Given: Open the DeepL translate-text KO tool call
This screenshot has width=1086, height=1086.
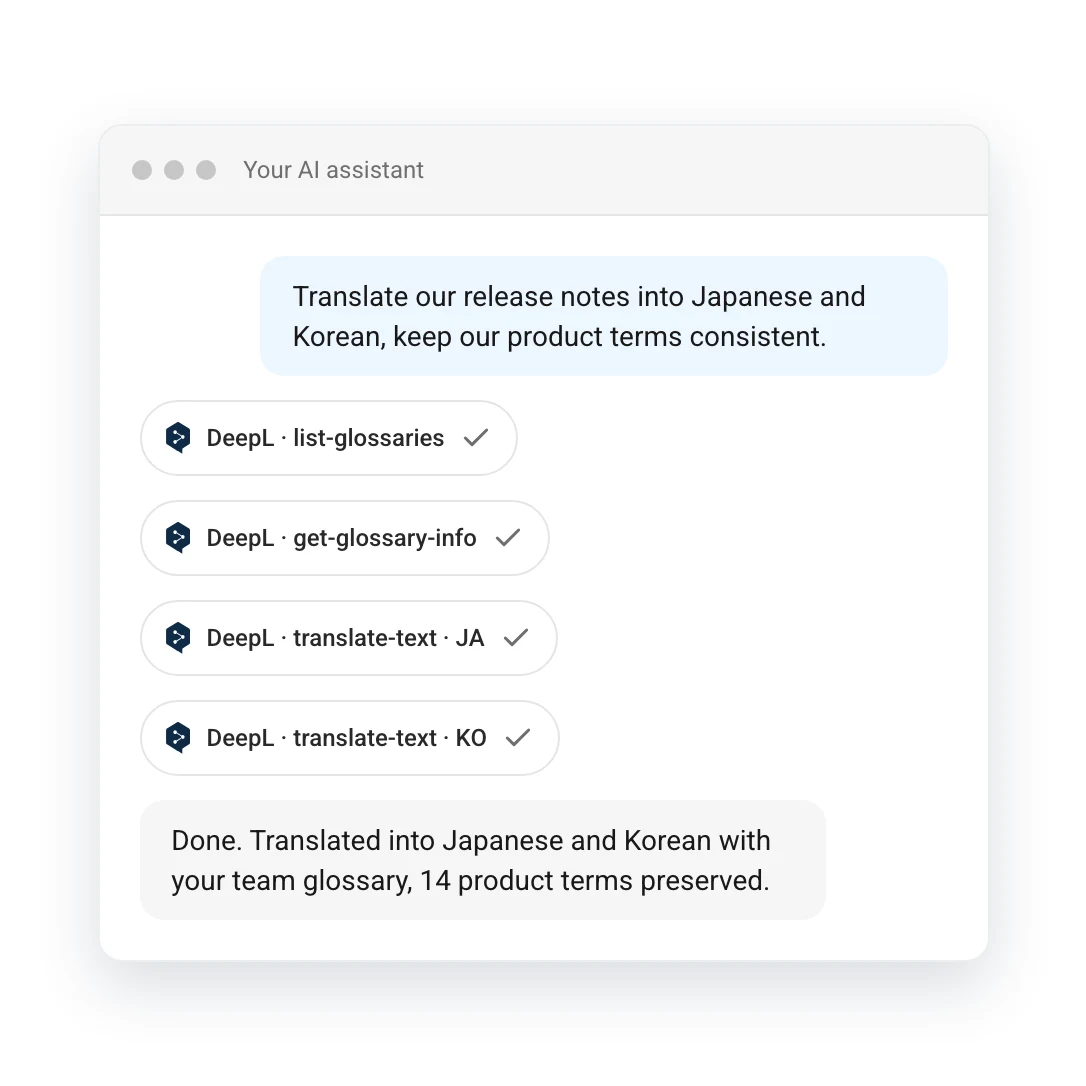Looking at the screenshot, I should click(350, 737).
